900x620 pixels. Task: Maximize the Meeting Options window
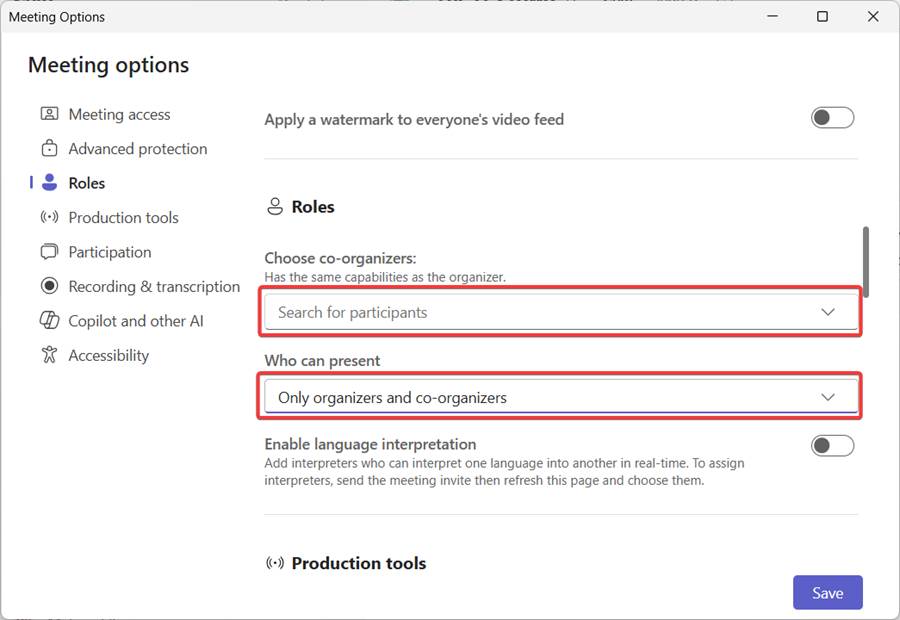pos(822,17)
